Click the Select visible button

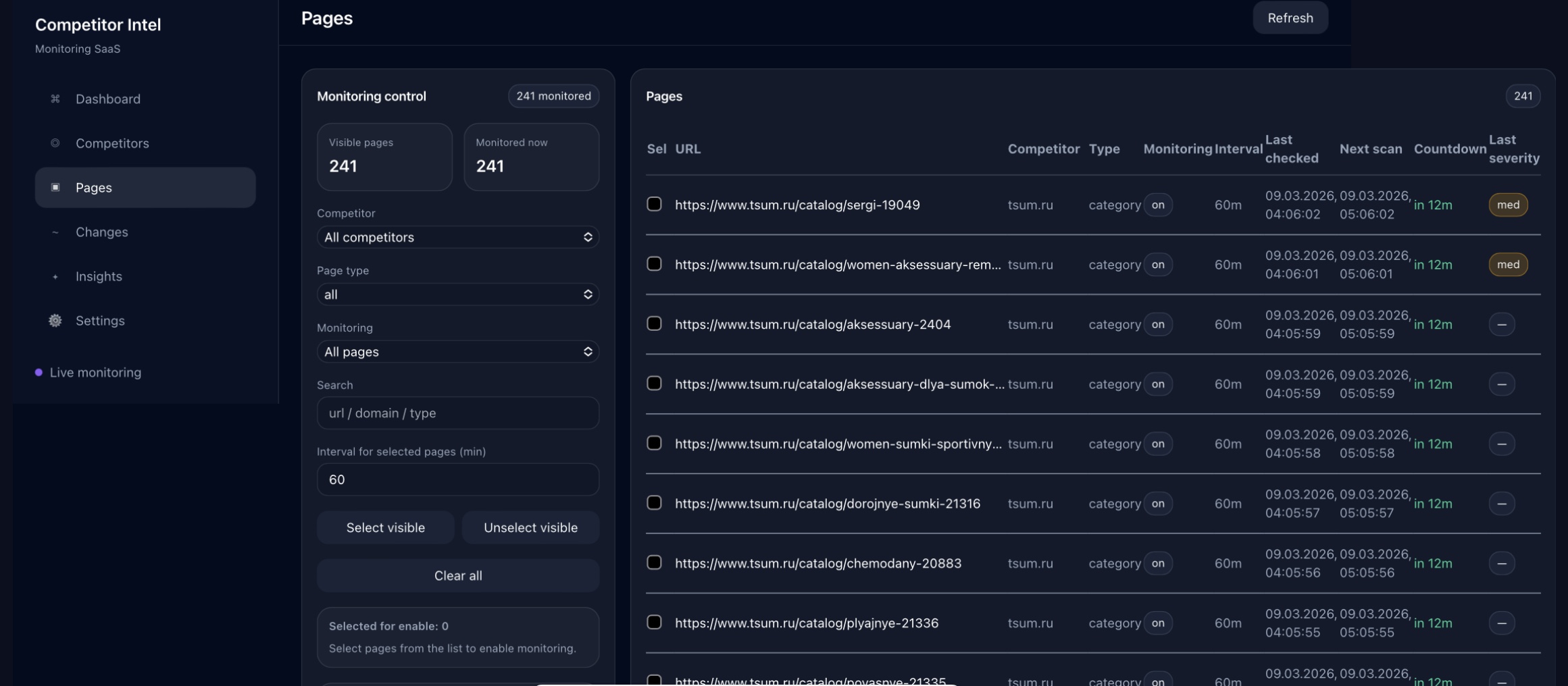385,528
